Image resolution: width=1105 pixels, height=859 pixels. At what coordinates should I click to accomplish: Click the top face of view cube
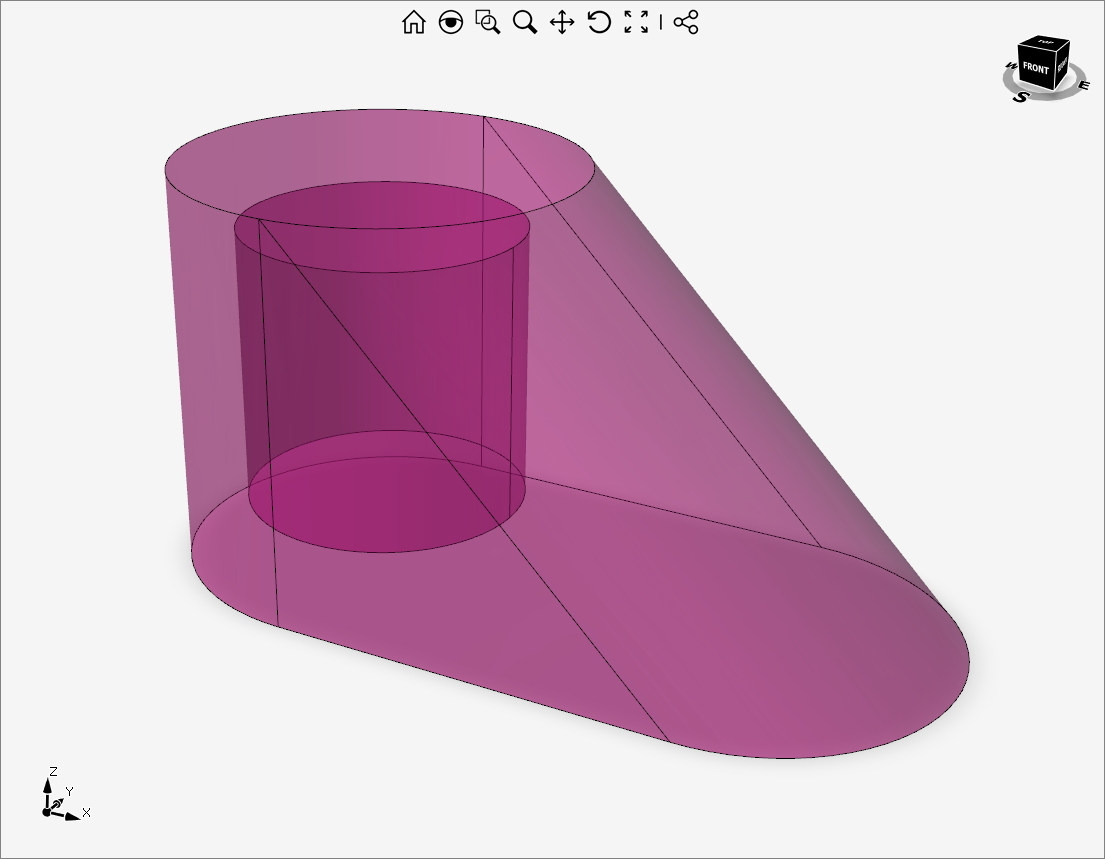point(1045,43)
